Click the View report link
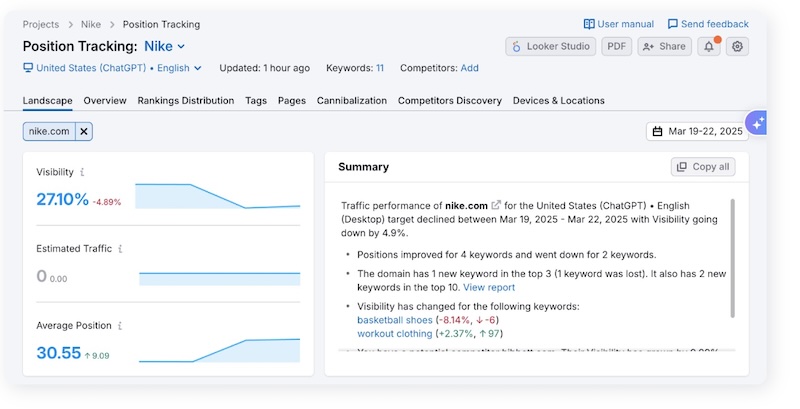Viewport: 800px width, 409px height. point(490,288)
